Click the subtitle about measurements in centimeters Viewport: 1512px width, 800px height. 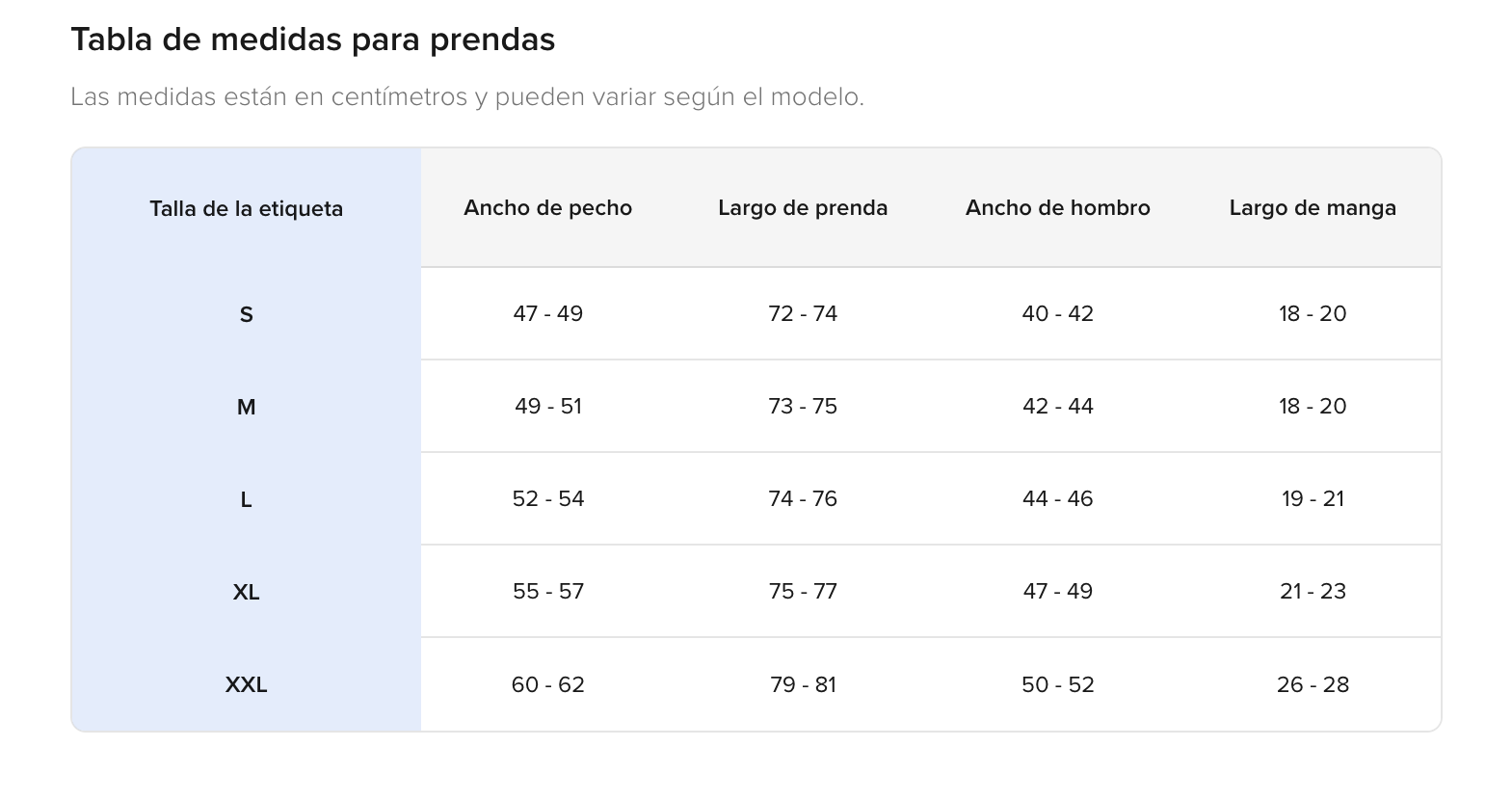[467, 97]
